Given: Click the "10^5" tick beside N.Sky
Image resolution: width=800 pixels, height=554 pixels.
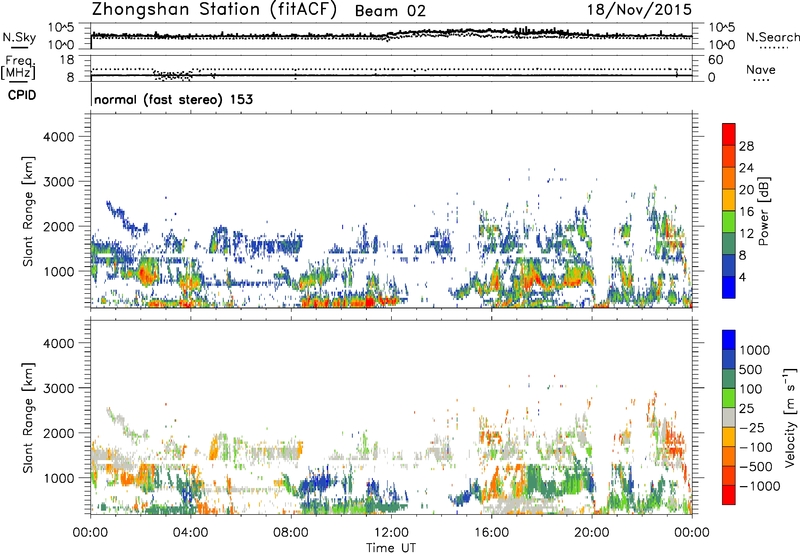Looking at the screenshot, I should pyautogui.click(x=61, y=28).
